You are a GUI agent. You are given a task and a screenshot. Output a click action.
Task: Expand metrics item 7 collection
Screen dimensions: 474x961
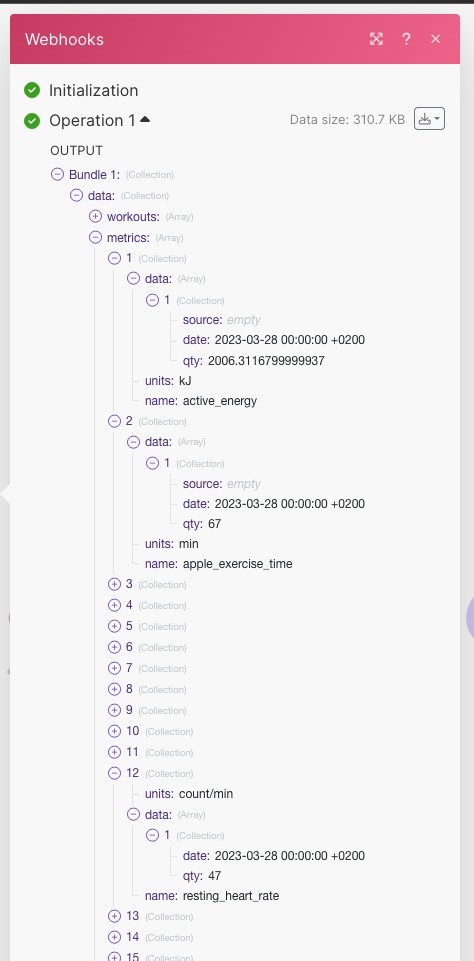(x=114, y=668)
